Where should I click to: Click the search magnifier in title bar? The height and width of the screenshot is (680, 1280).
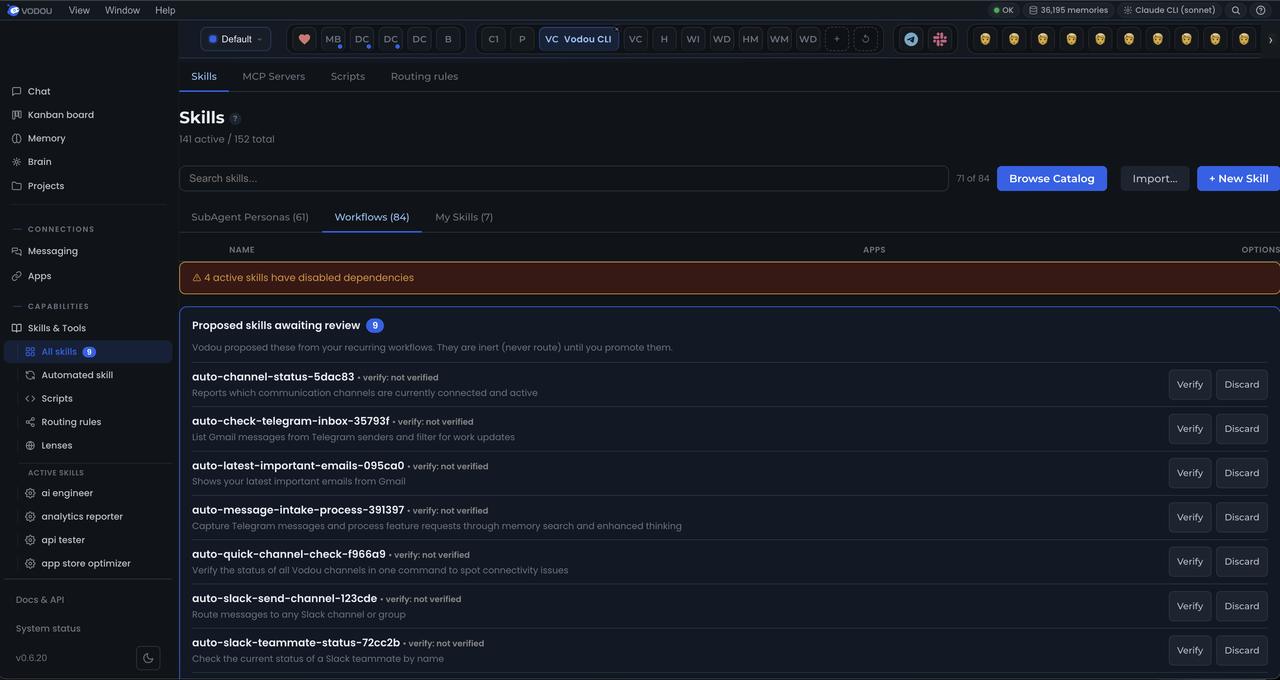point(1236,10)
